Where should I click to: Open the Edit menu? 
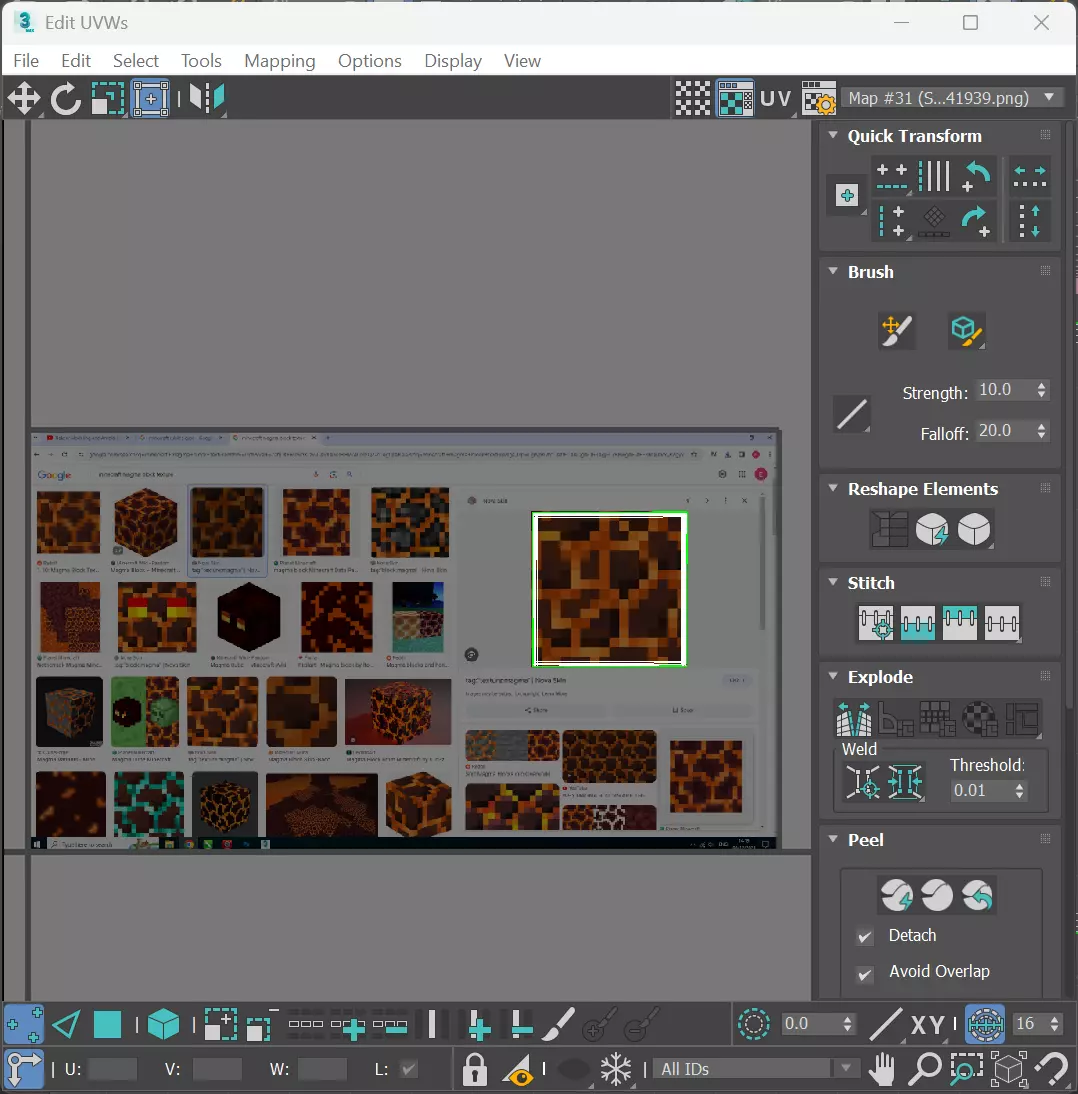75,61
